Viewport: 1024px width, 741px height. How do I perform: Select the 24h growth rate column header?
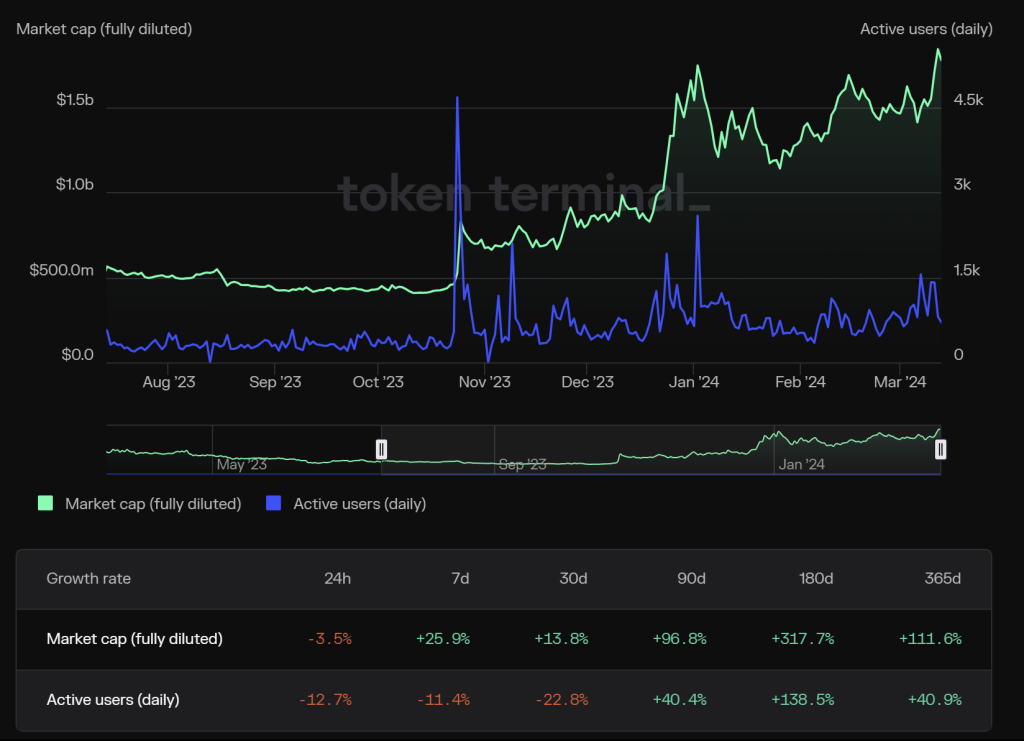click(x=337, y=579)
